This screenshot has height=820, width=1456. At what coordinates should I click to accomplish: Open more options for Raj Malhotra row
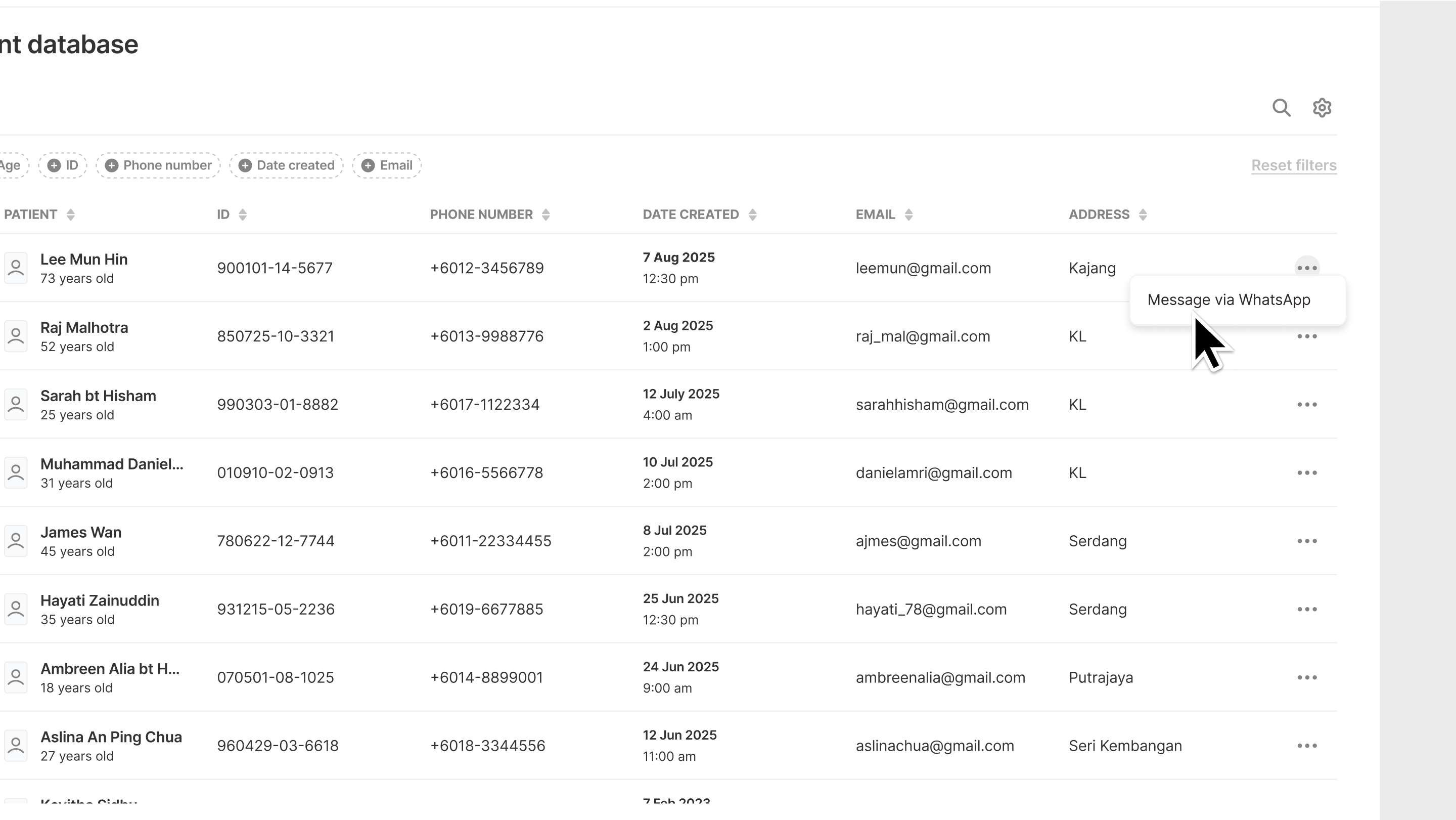[x=1307, y=336]
